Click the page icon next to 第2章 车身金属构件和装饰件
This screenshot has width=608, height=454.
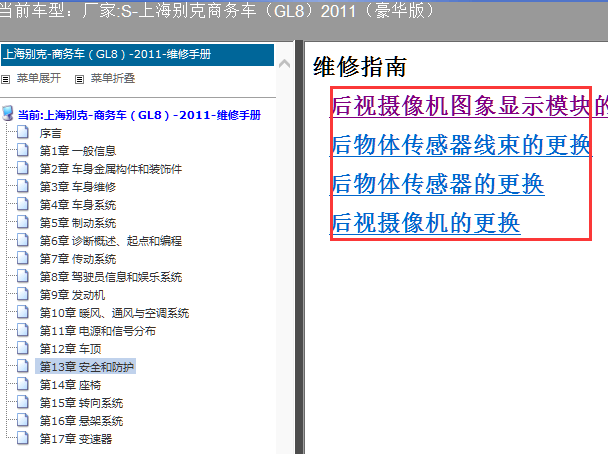coord(22,169)
